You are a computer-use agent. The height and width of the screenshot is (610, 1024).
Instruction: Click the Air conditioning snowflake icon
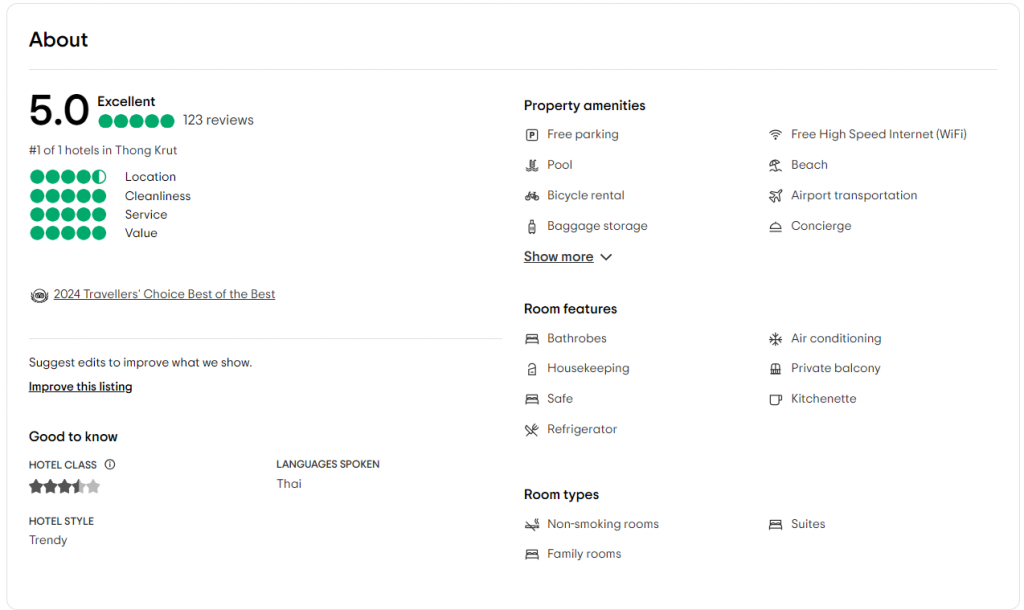coord(775,339)
